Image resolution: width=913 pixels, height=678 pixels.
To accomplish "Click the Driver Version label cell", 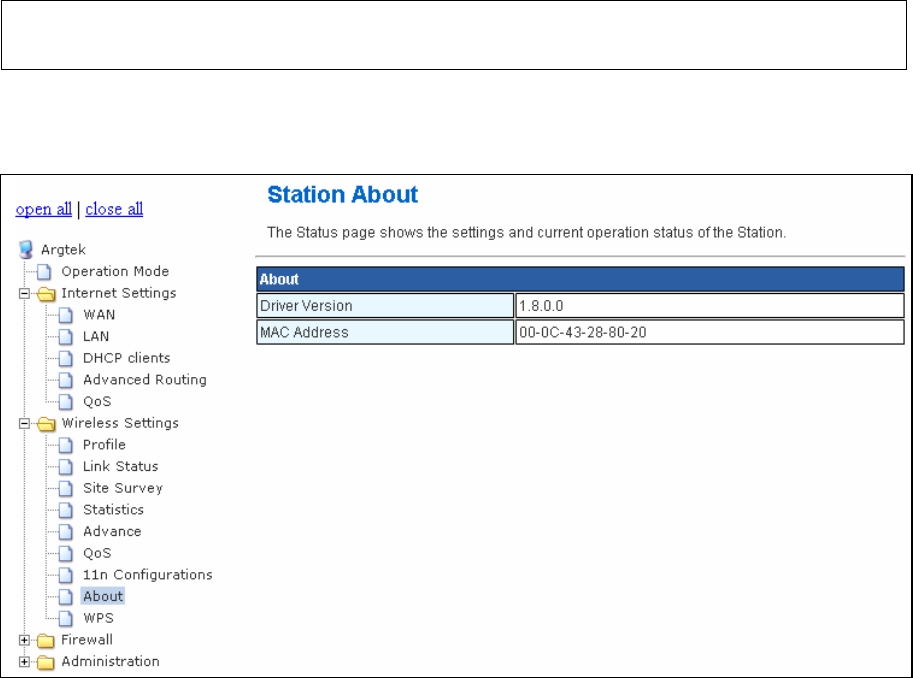I will click(x=385, y=306).
